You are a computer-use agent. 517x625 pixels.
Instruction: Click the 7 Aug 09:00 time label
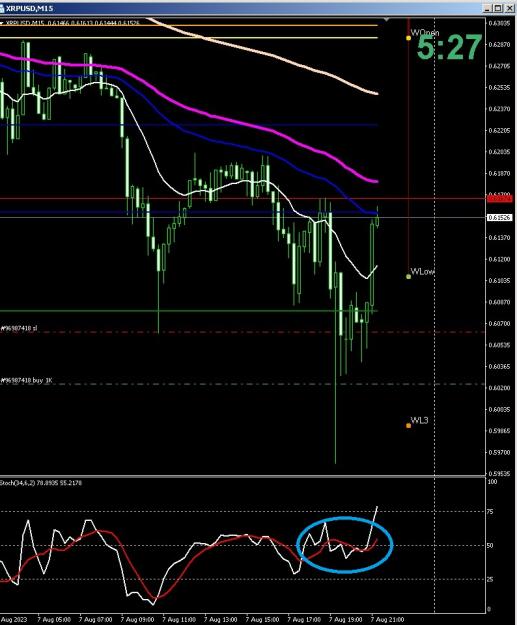pos(137,620)
